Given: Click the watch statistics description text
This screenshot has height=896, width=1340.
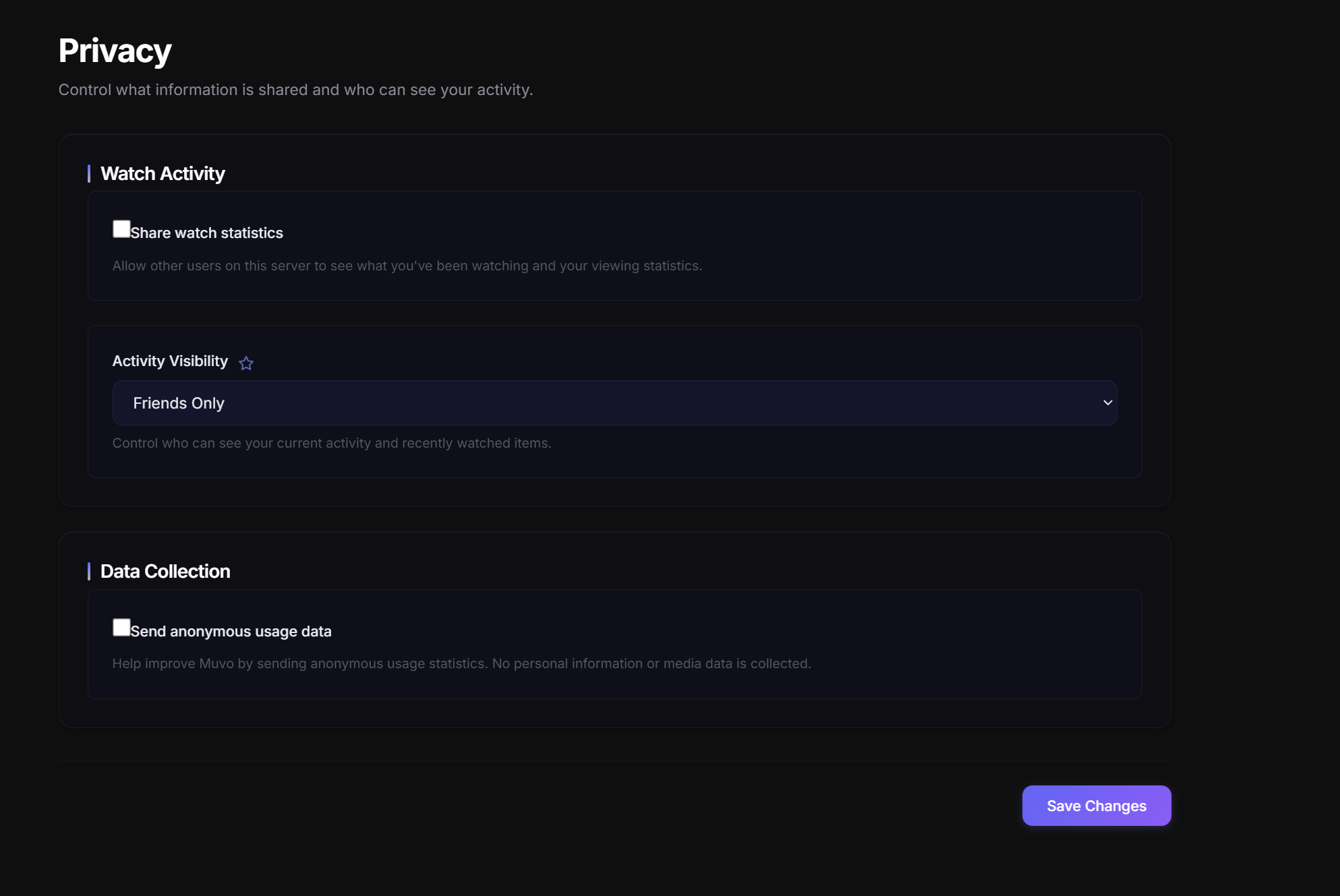Looking at the screenshot, I should point(407,266).
